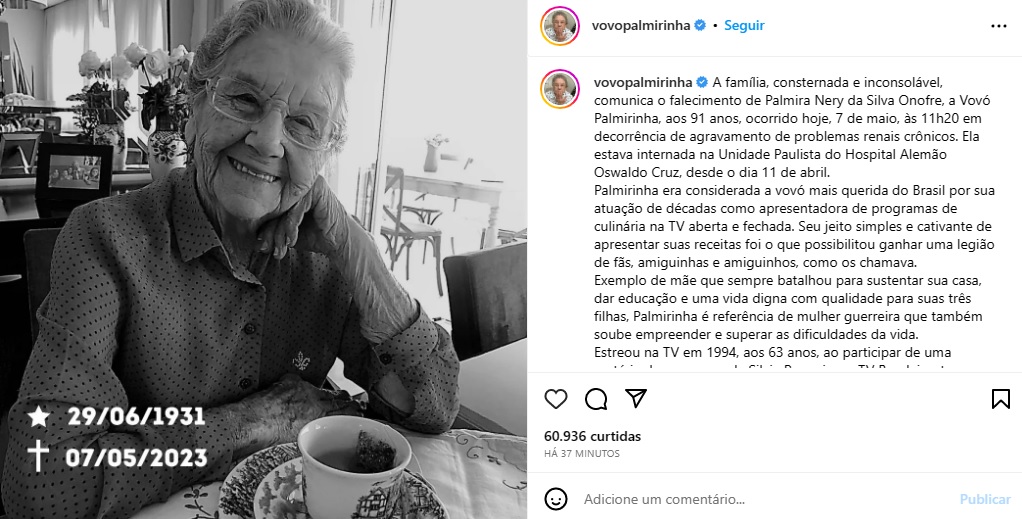Open vovopalmirinha username in caption

pos(641,82)
